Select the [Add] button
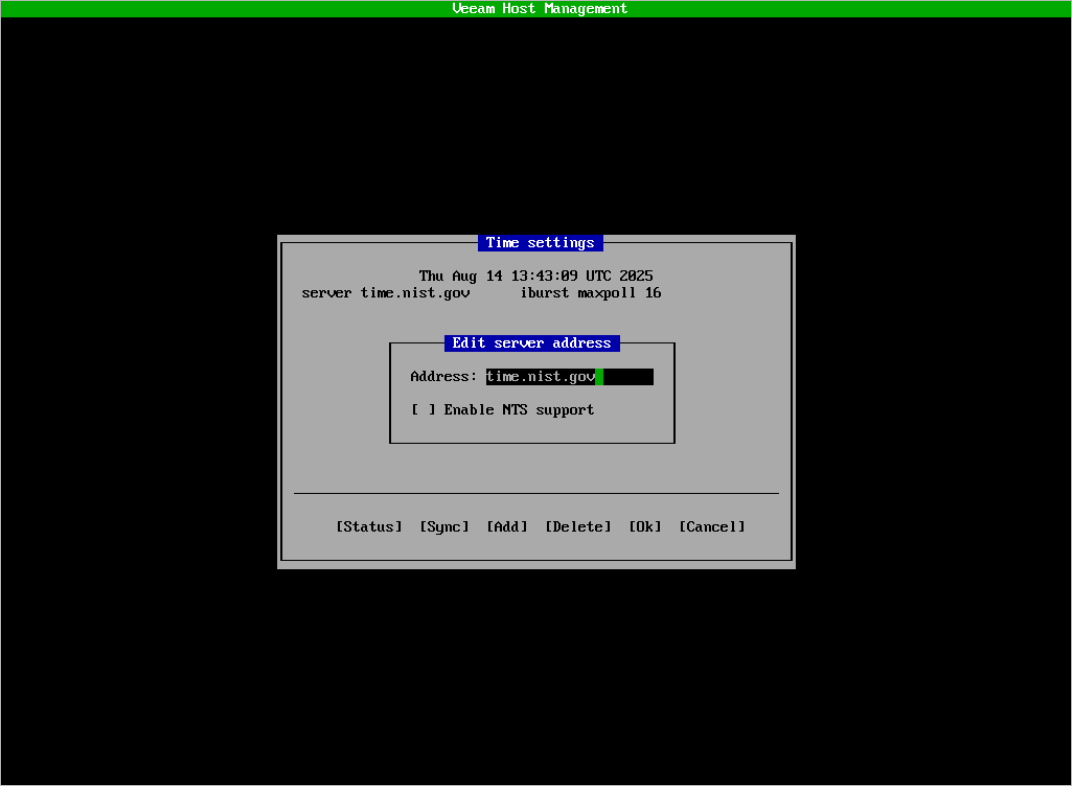The width and height of the screenshot is (1072, 786). click(x=507, y=527)
